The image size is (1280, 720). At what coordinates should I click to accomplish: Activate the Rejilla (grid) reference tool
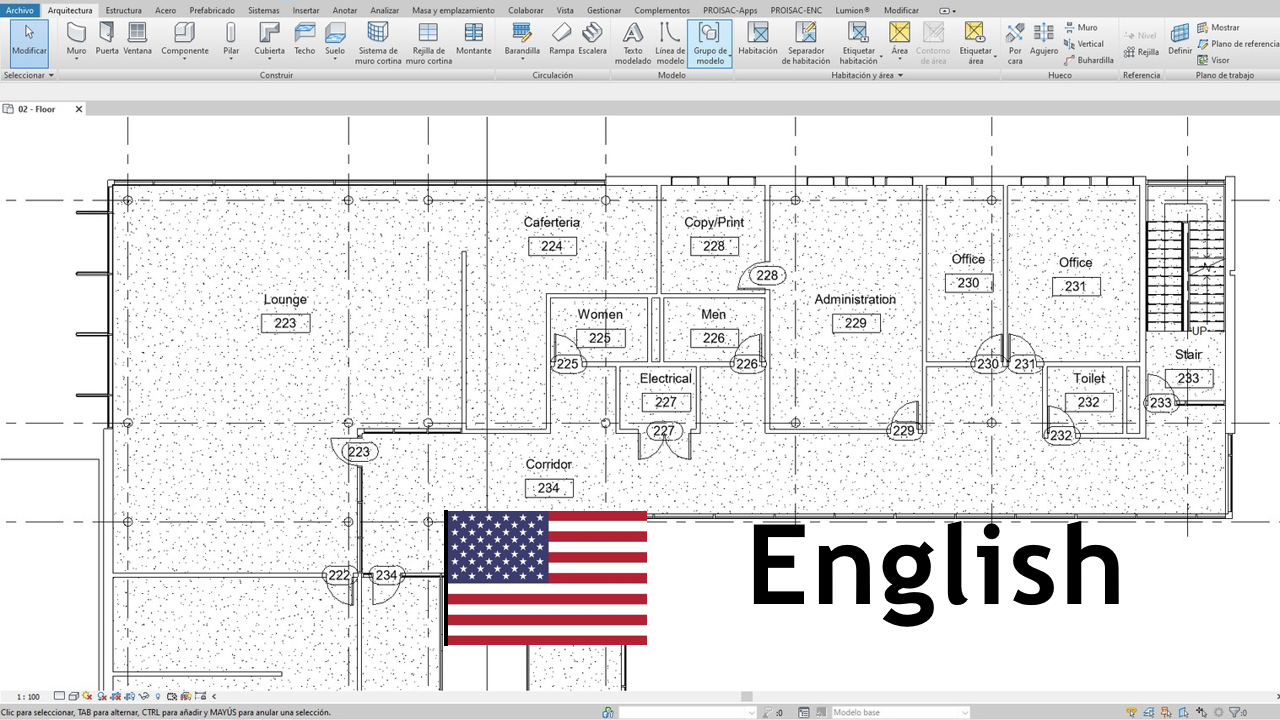1141,52
